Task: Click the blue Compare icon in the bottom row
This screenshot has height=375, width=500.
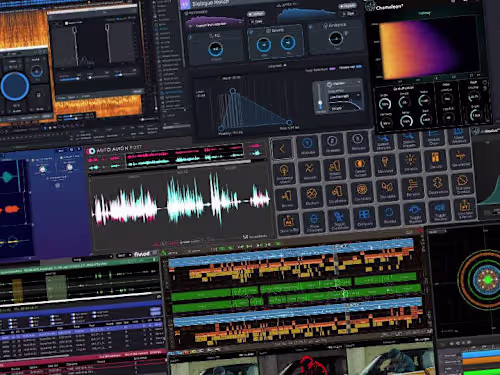Action: pos(364,217)
